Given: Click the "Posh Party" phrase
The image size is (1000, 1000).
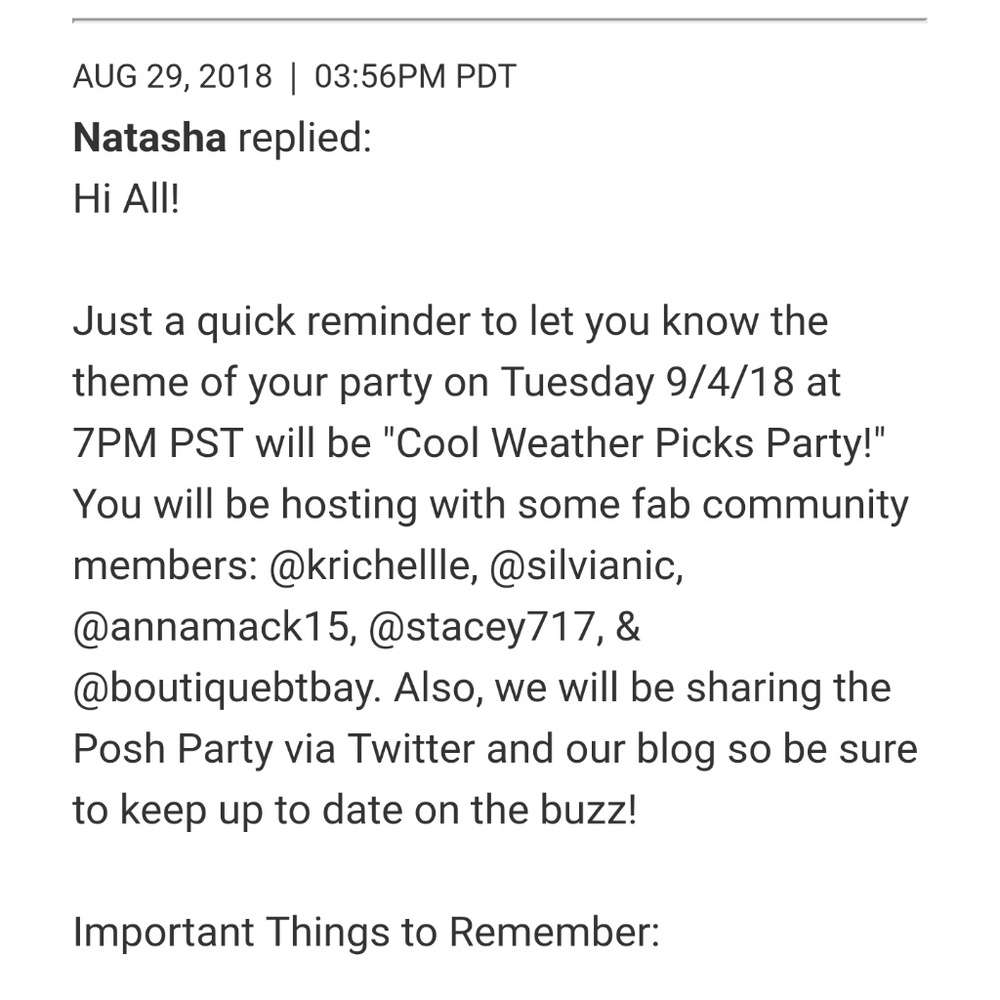Looking at the screenshot, I should tap(173, 749).
